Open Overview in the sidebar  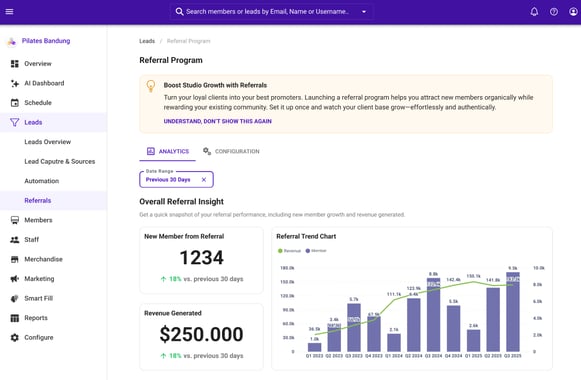[54, 64]
